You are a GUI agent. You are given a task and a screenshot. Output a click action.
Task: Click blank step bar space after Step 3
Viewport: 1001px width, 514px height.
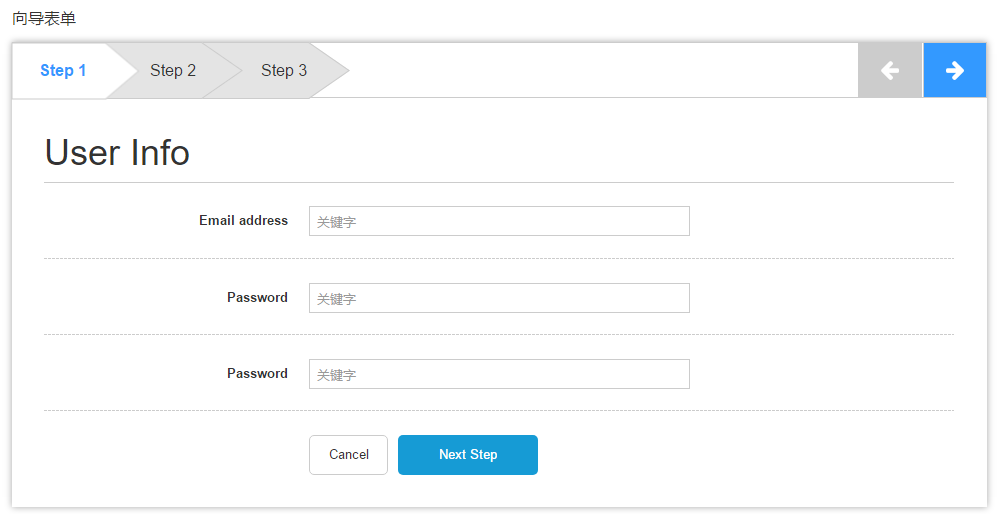(x=600, y=70)
